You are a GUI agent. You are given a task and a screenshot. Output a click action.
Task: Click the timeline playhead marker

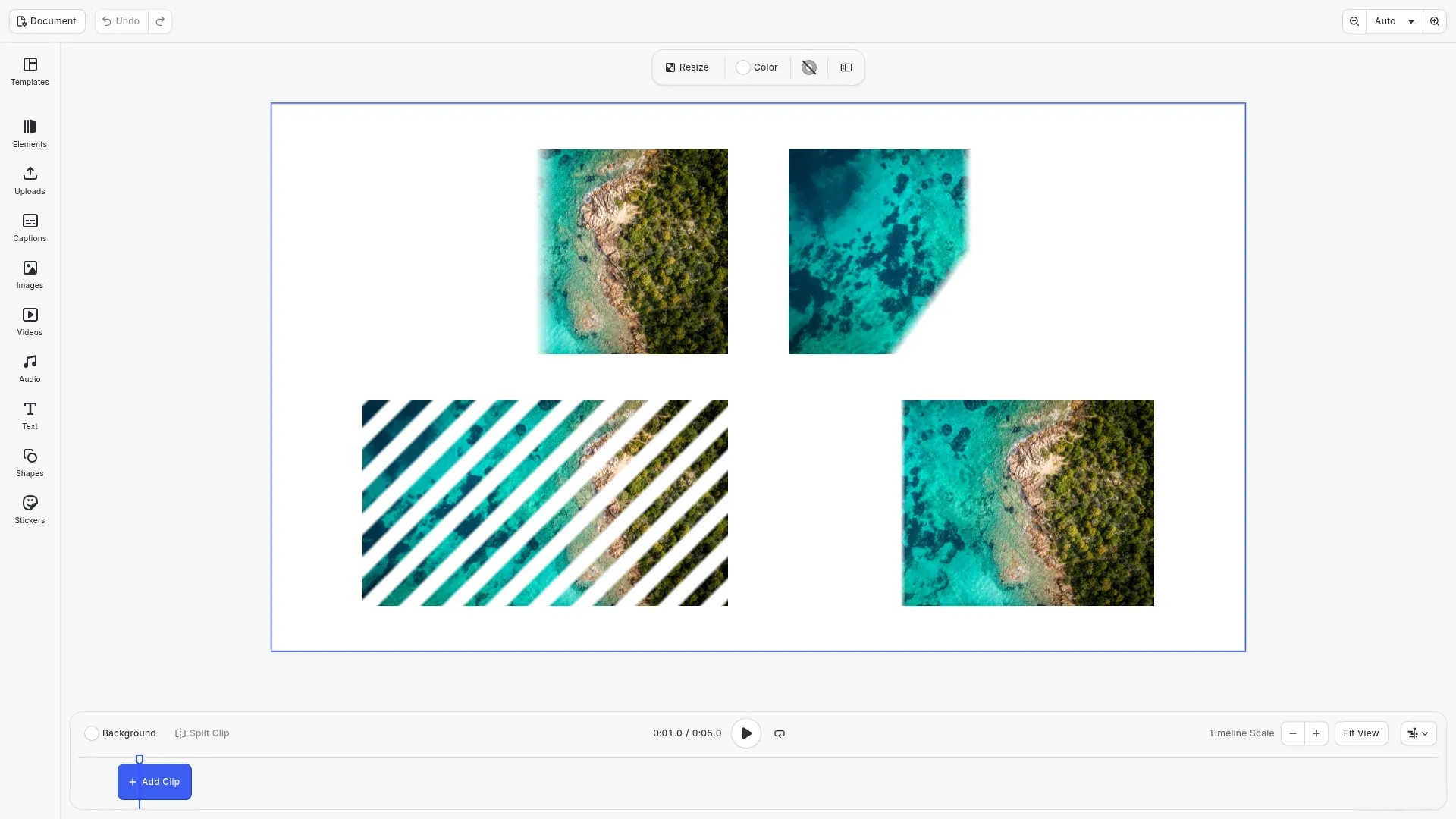tap(140, 759)
